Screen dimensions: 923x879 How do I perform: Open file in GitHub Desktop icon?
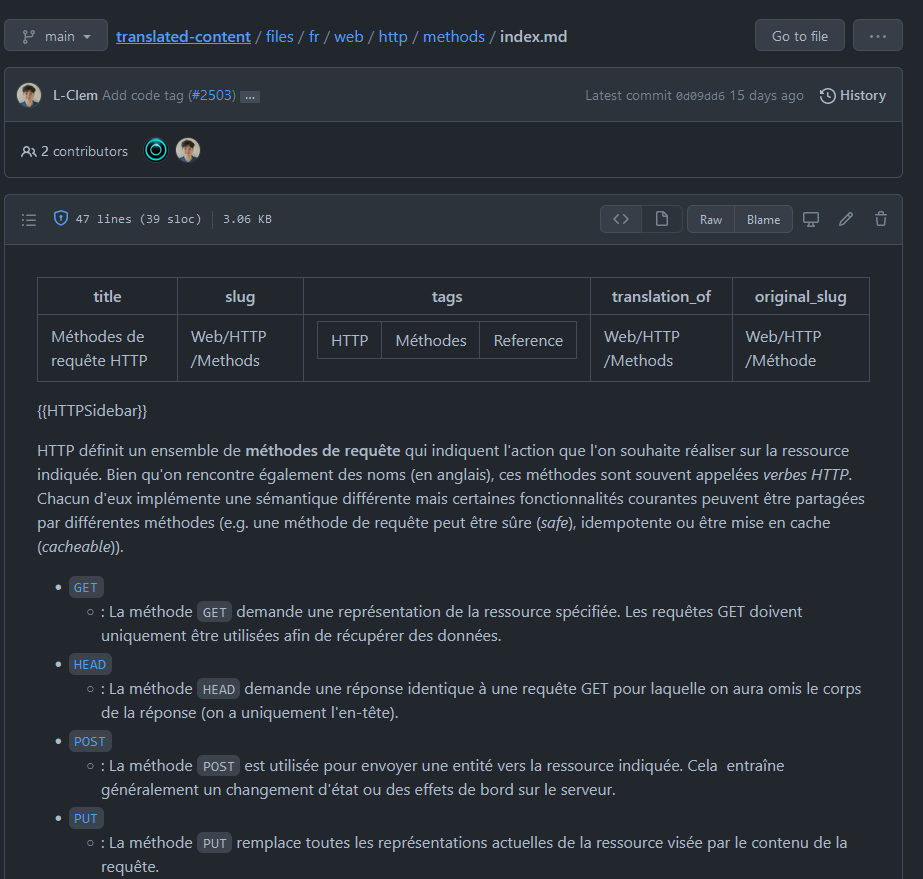tap(811, 219)
